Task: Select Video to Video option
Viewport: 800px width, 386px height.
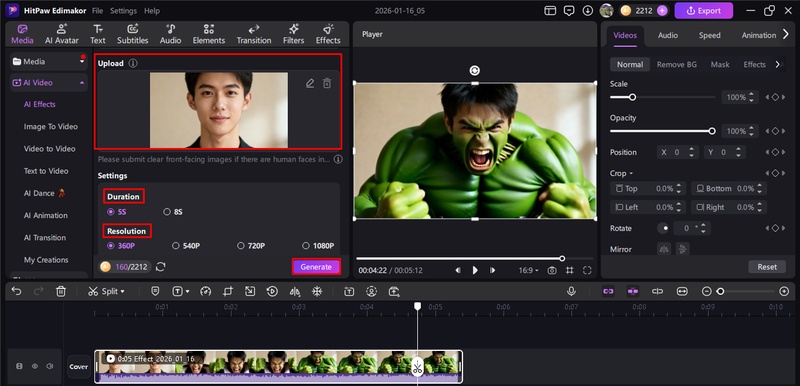Action: coord(49,149)
